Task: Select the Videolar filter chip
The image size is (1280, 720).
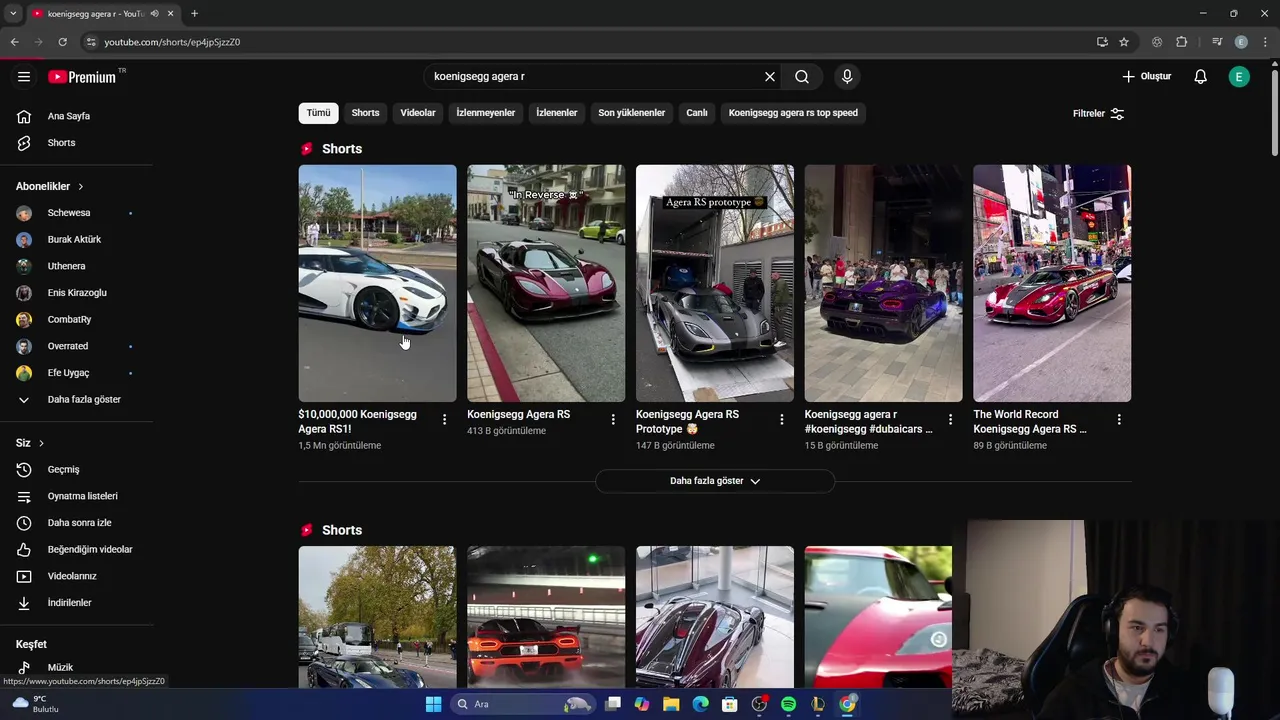Action: [x=418, y=113]
